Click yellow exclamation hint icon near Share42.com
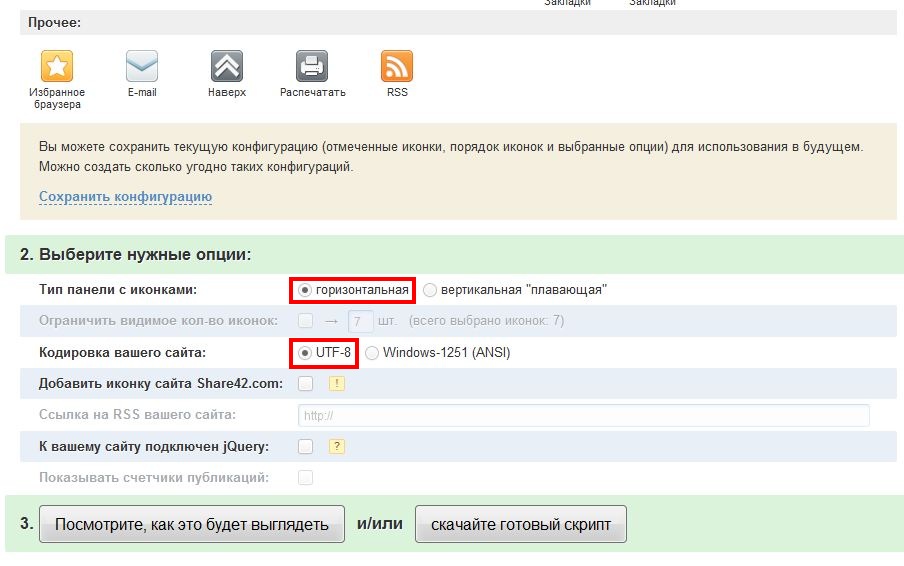The image size is (904, 566). [337, 383]
